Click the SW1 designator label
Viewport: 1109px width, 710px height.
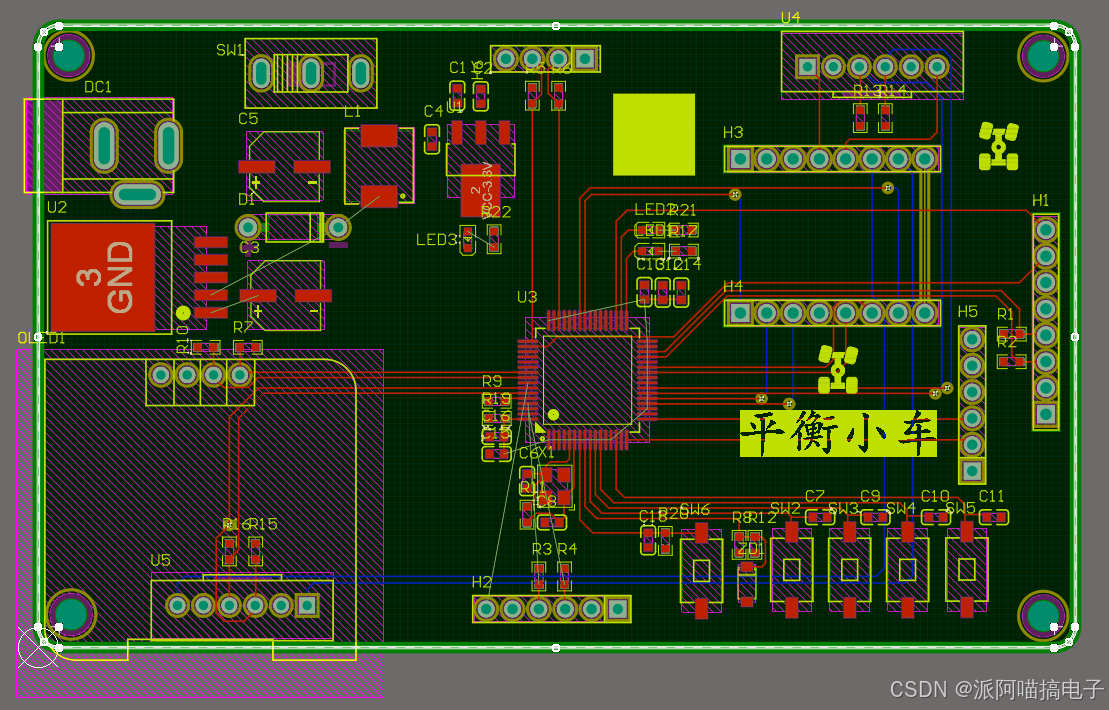(231, 50)
